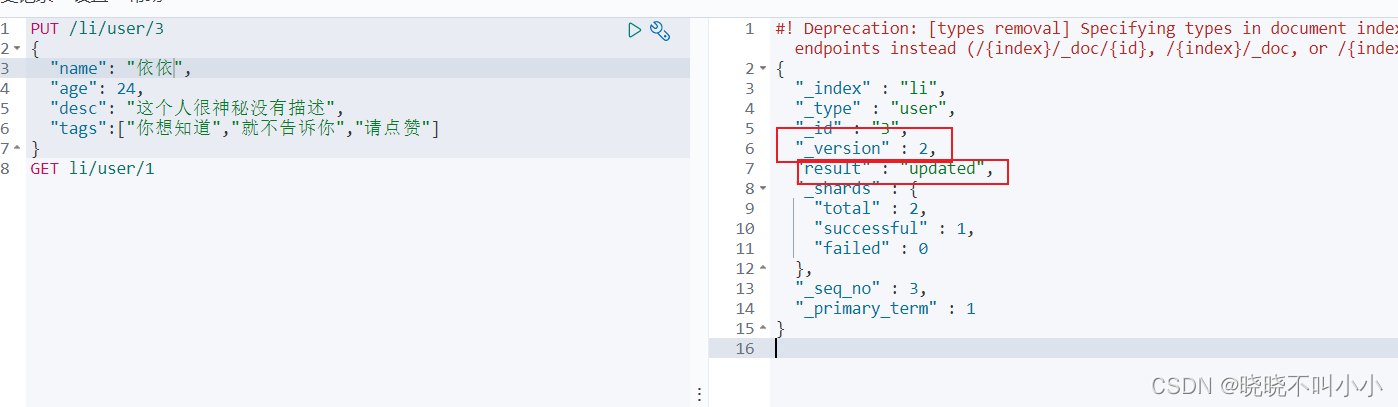Place cursor on PUT /li/user/3 request line
1398x407 pixels.
(x=97, y=29)
